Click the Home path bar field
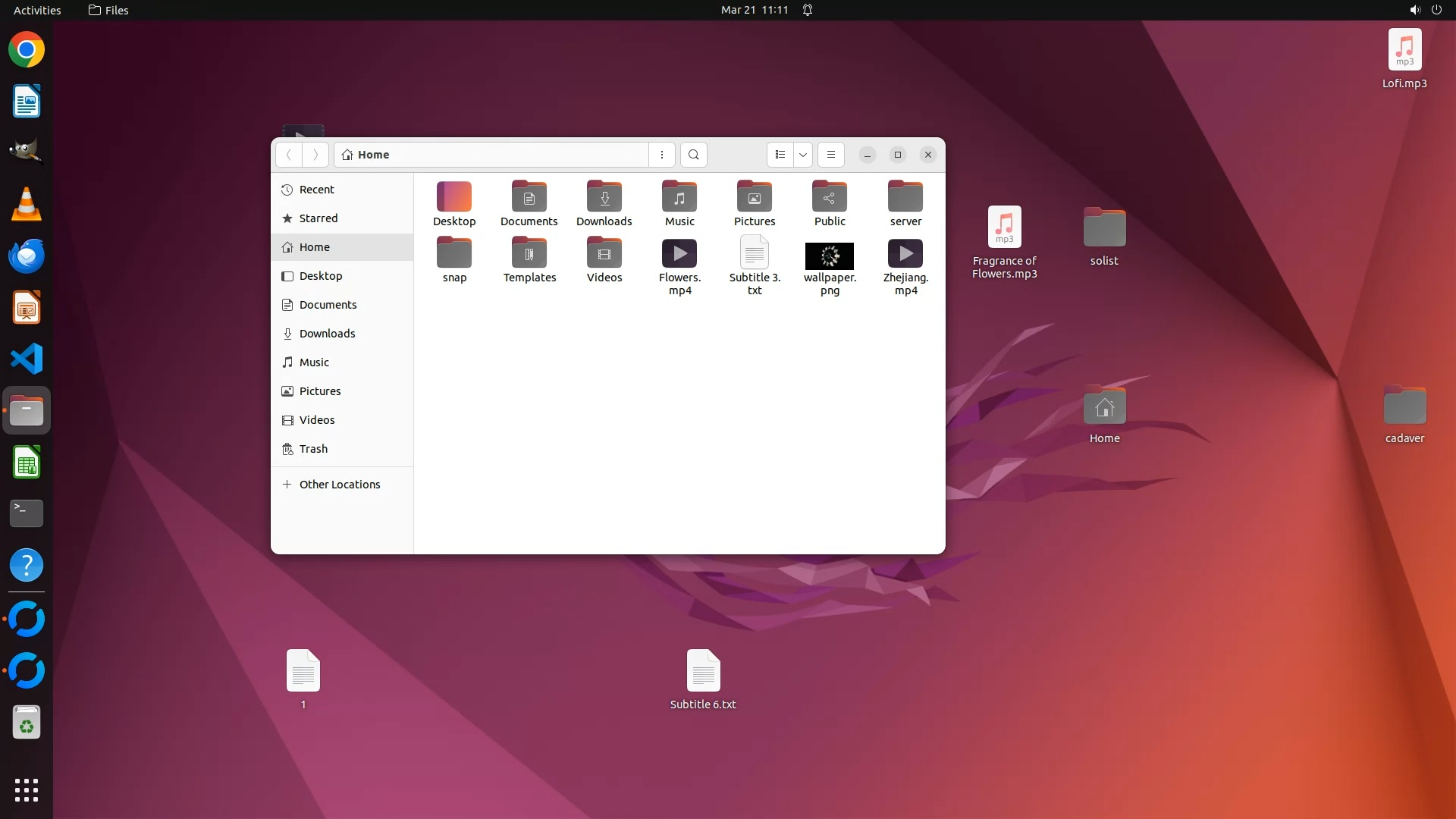This screenshot has width=1456, height=819. coord(491,155)
